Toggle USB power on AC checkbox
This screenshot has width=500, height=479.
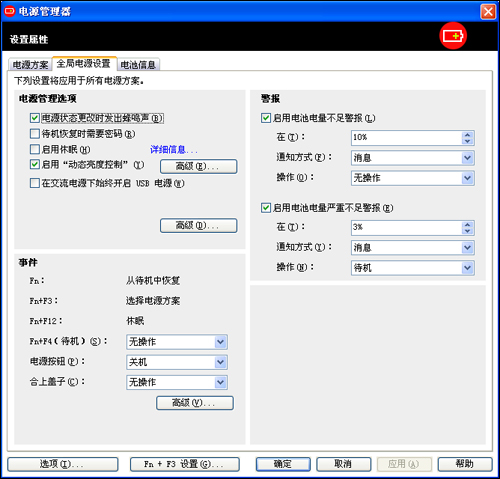[35, 183]
